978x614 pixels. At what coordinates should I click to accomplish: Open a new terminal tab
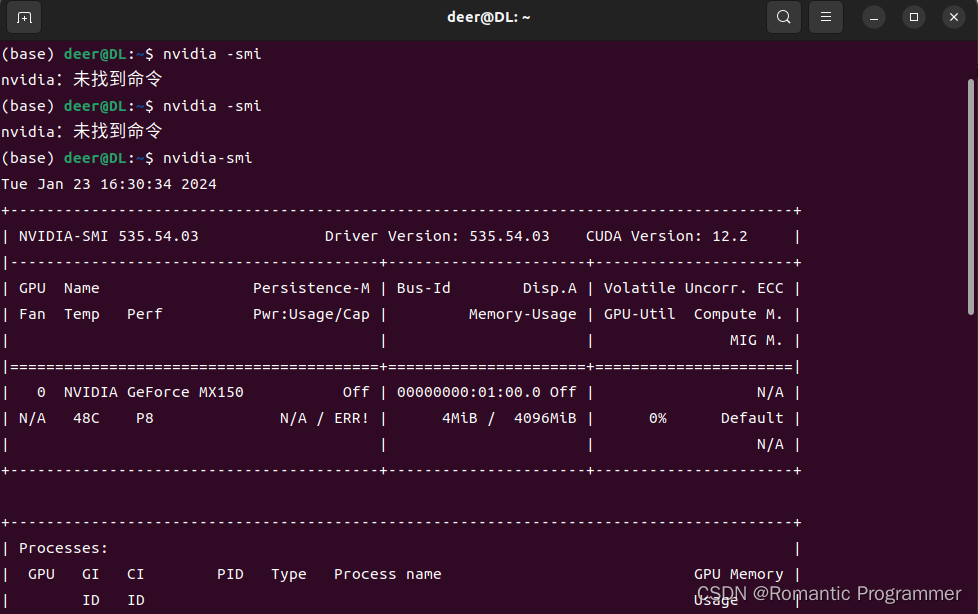(24, 17)
